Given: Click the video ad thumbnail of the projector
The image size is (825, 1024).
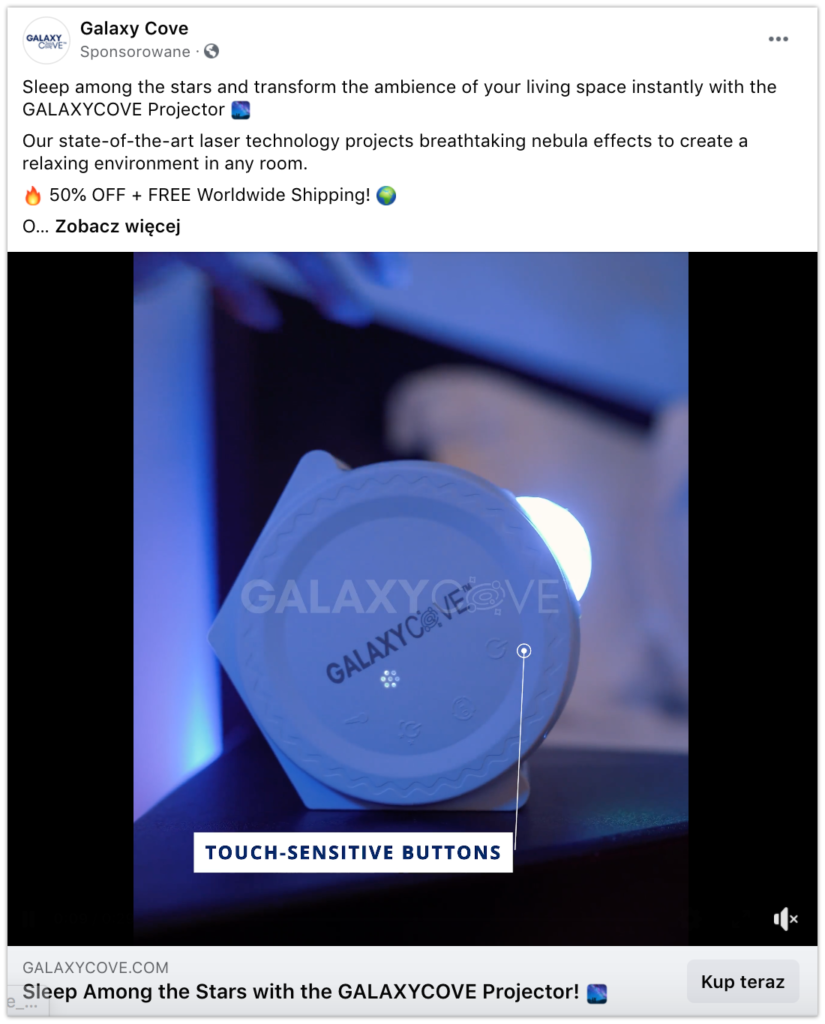Looking at the screenshot, I should pyautogui.click(x=411, y=598).
